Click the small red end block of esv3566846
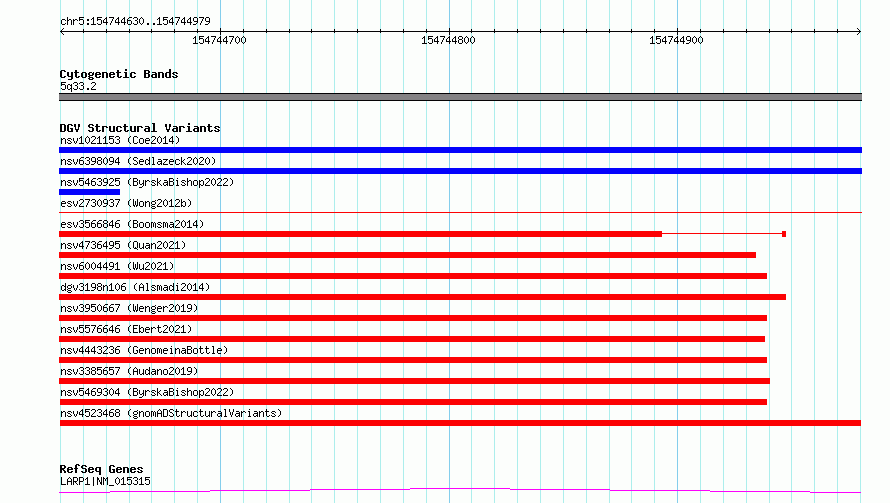Viewport: 890px width, 503px height. coord(784,234)
